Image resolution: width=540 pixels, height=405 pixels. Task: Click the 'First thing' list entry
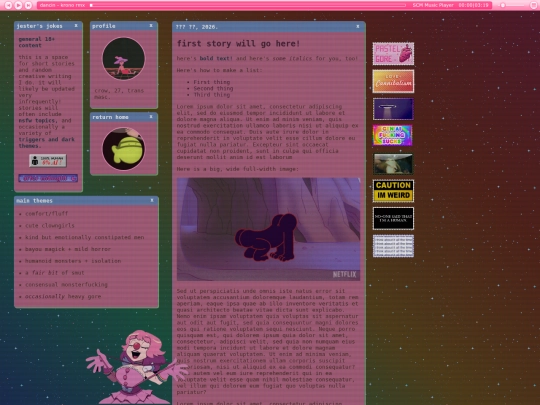(211, 82)
